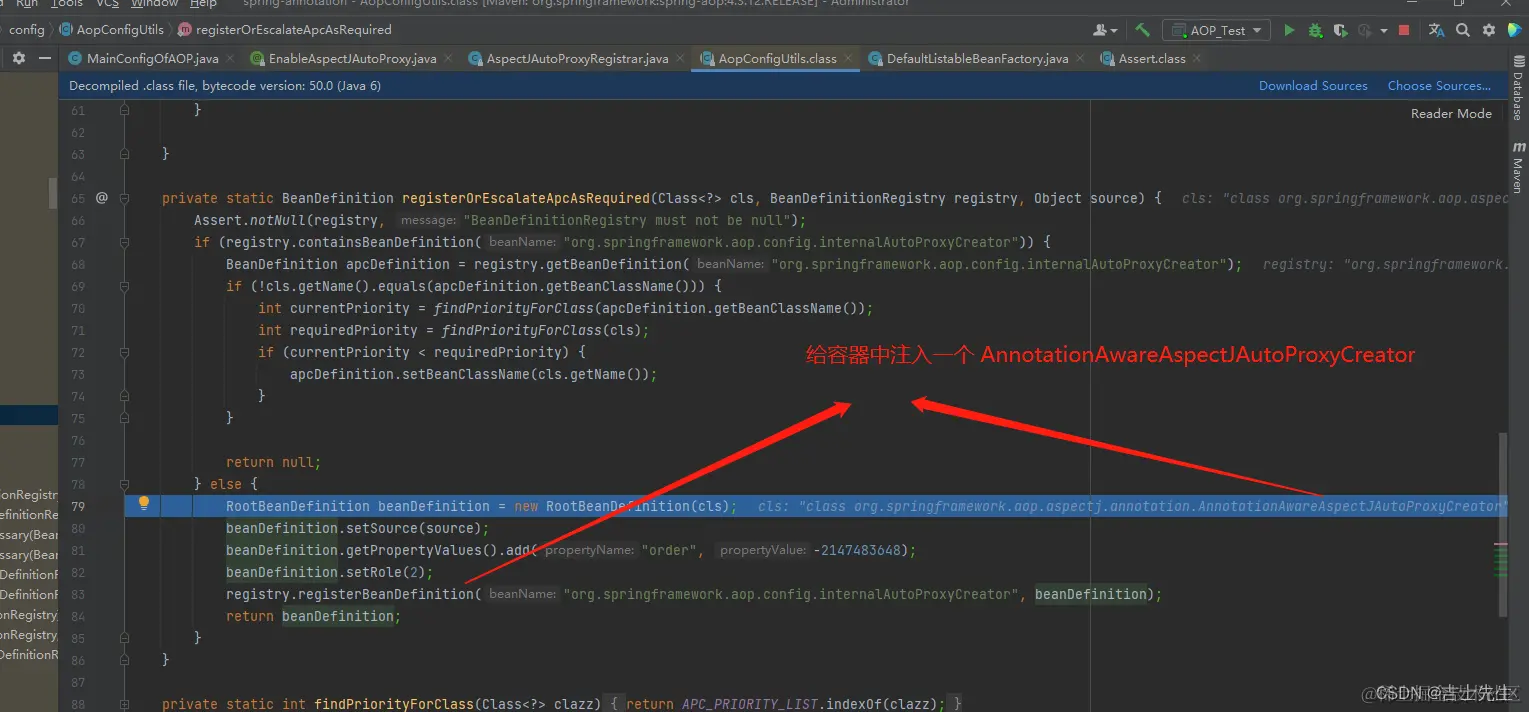Screen dimensions: 1529x712
Task: Click registry.registerBeanDefinition on line 83
Action: point(350,594)
